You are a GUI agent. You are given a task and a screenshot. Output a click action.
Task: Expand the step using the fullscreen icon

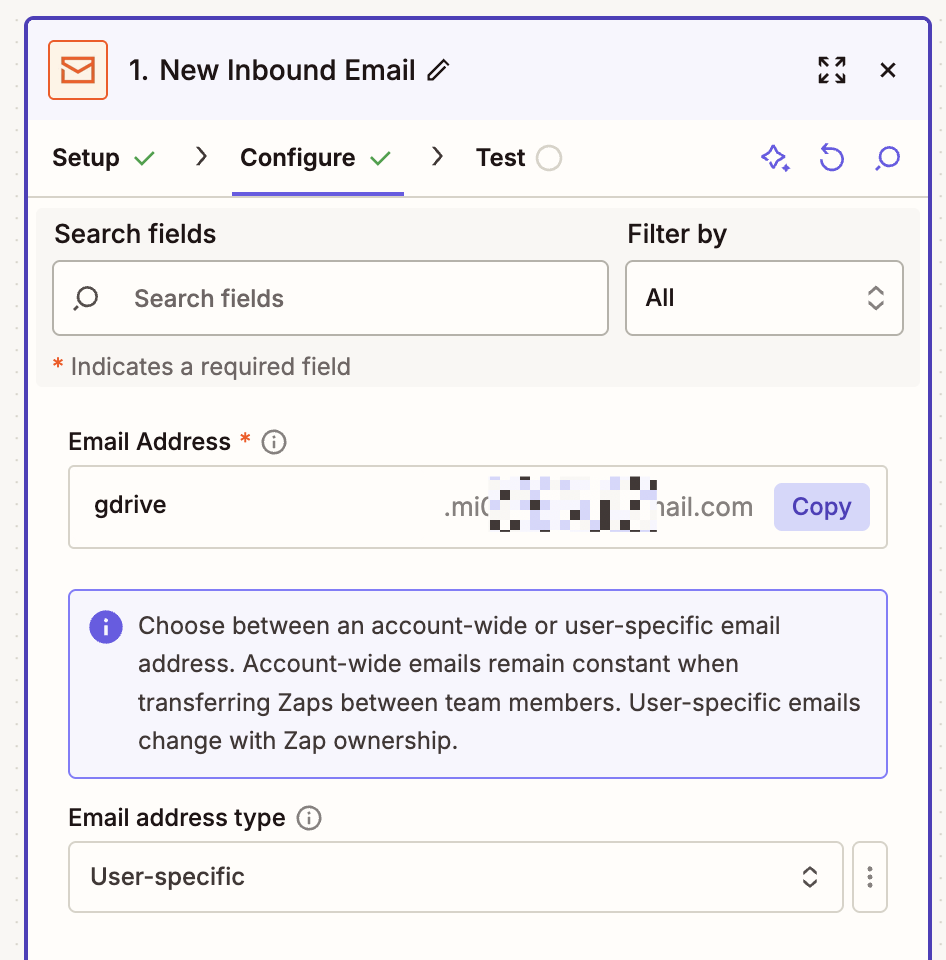click(831, 70)
